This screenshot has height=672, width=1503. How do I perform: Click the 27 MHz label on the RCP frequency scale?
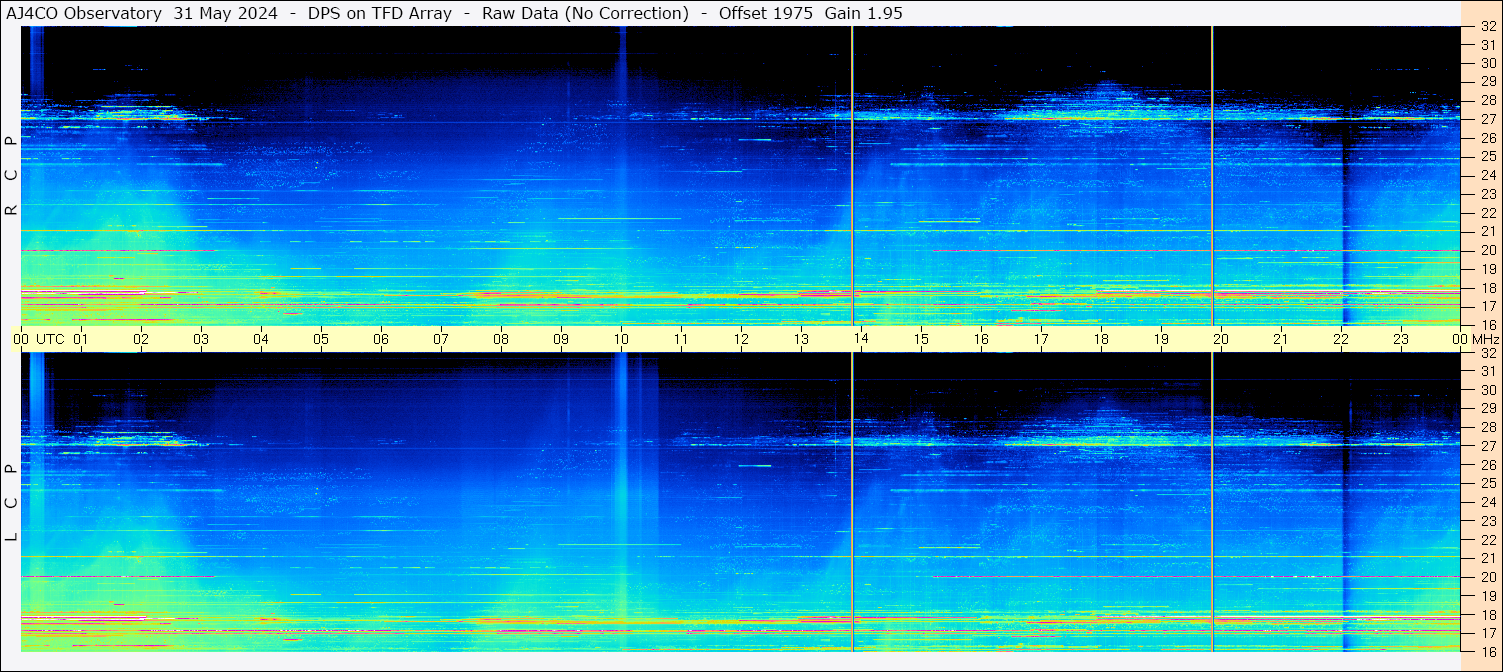click(1487, 119)
